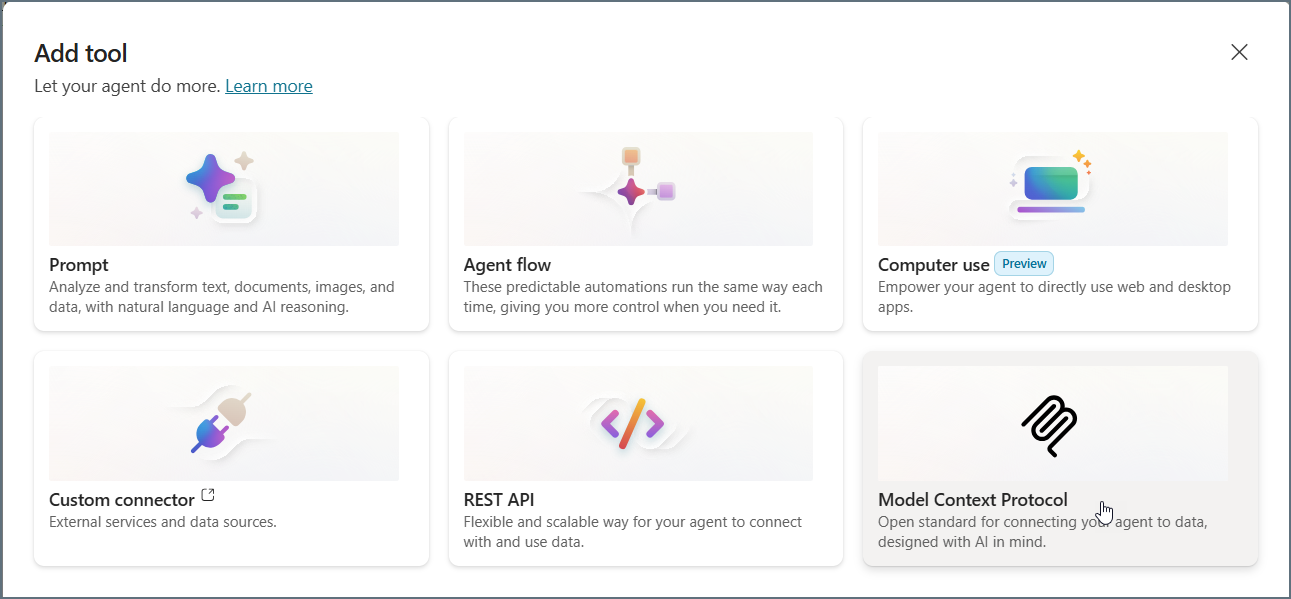Close the Add tool dialog
This screenshot has width=1291, height=599.
pos(1239,52)
